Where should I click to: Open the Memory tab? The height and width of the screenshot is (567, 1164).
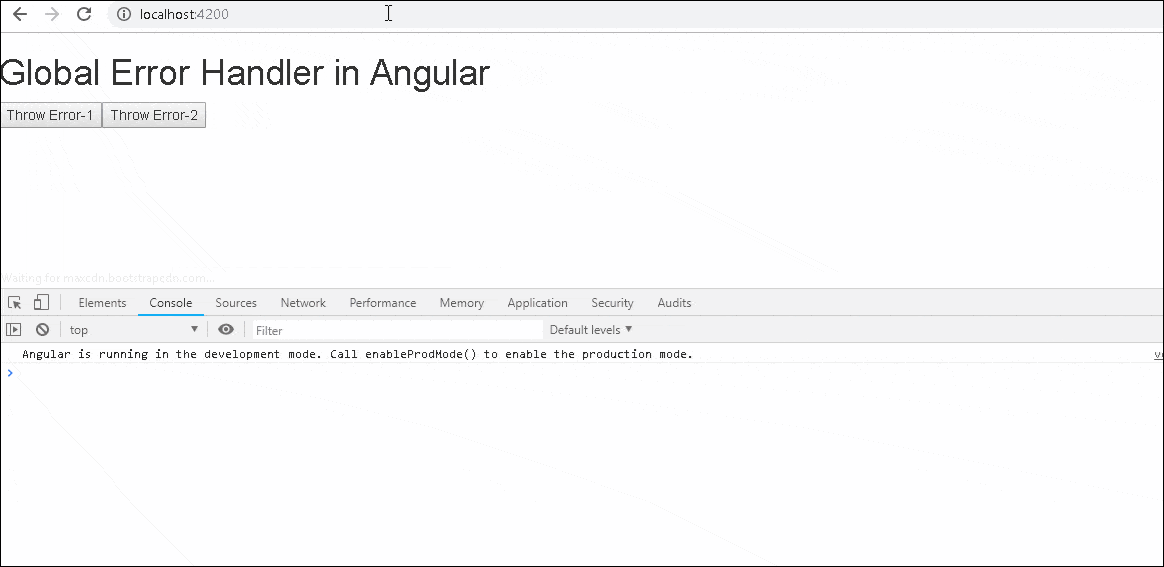click(462, 303)
